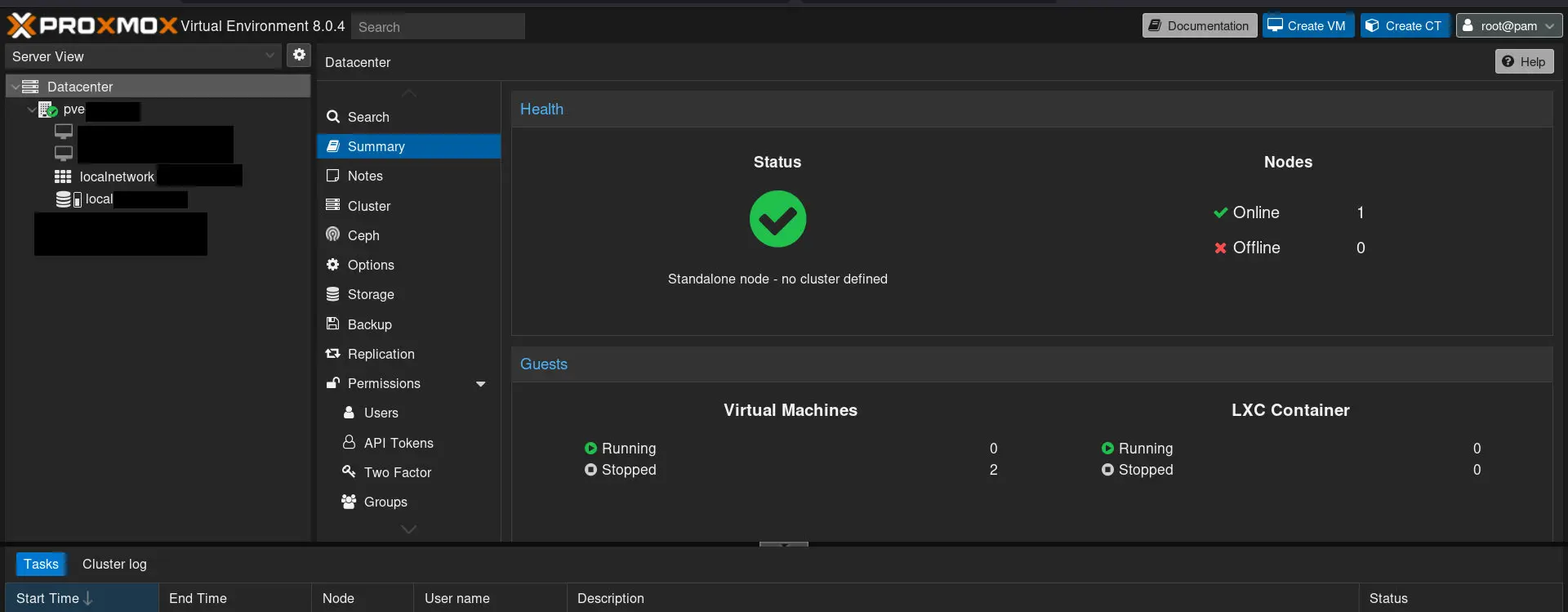
Task: Click the Replication arrows icon
Action: click(x=332, y=354)
